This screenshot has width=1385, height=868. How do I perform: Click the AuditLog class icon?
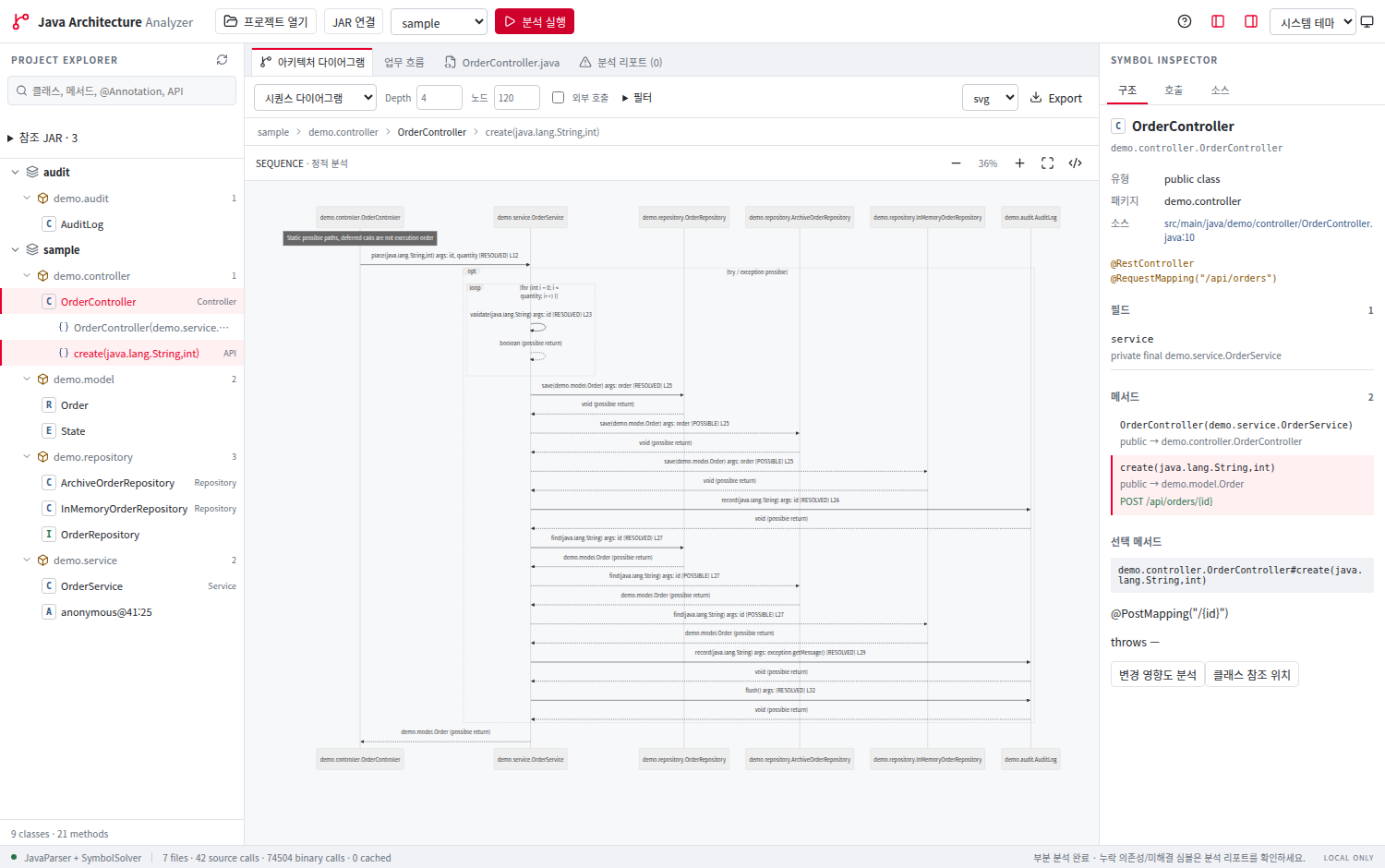49,223
